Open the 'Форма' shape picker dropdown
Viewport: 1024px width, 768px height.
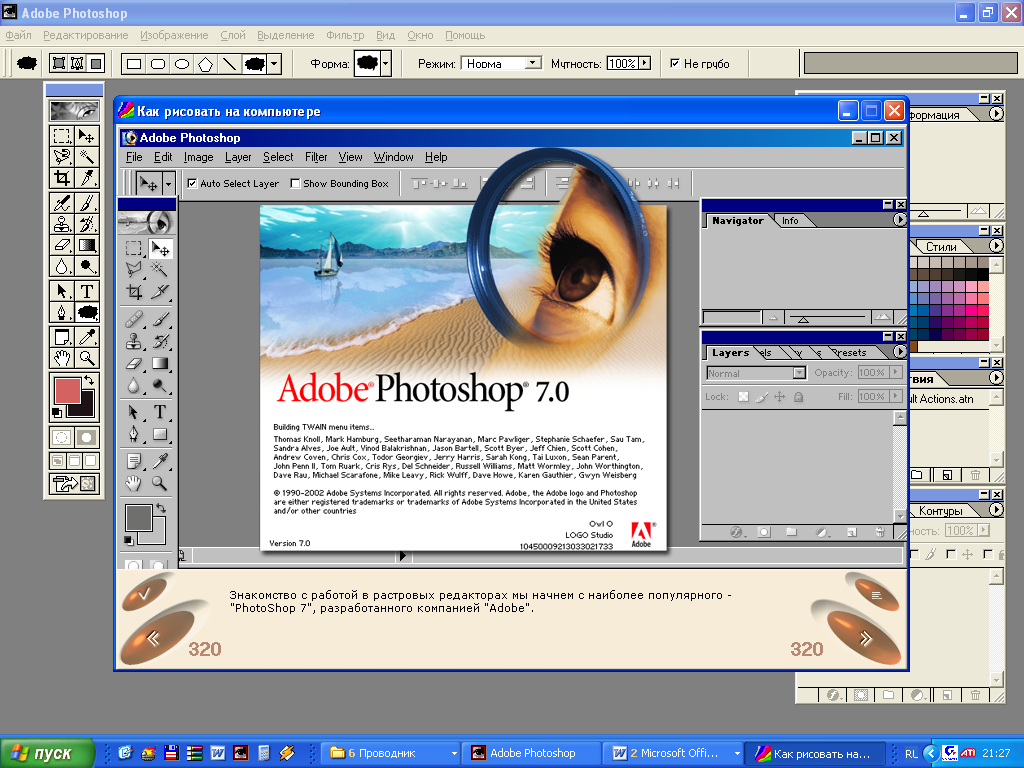(x=386, y=64)
